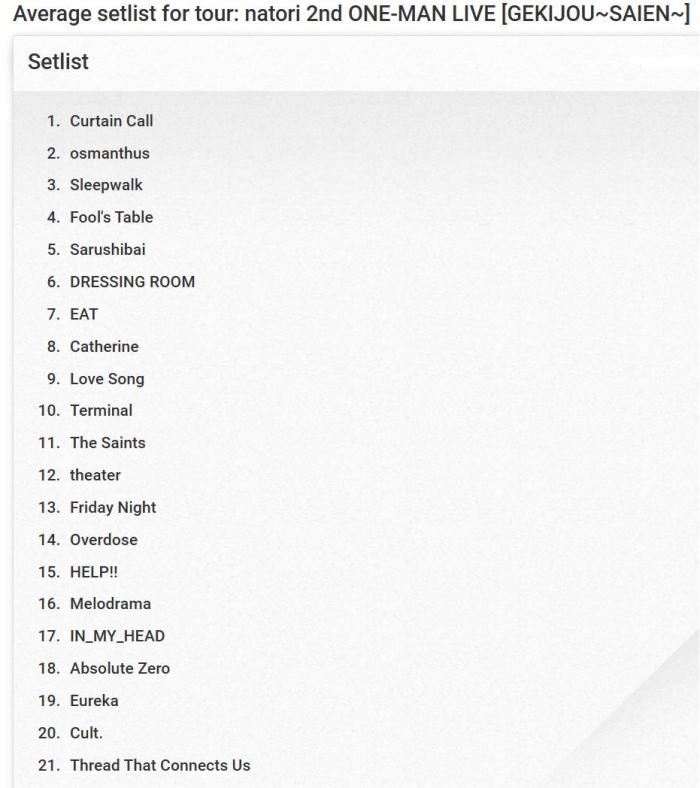
Task: Open the song Curtain Call
Action: click(x=111, y=121)
